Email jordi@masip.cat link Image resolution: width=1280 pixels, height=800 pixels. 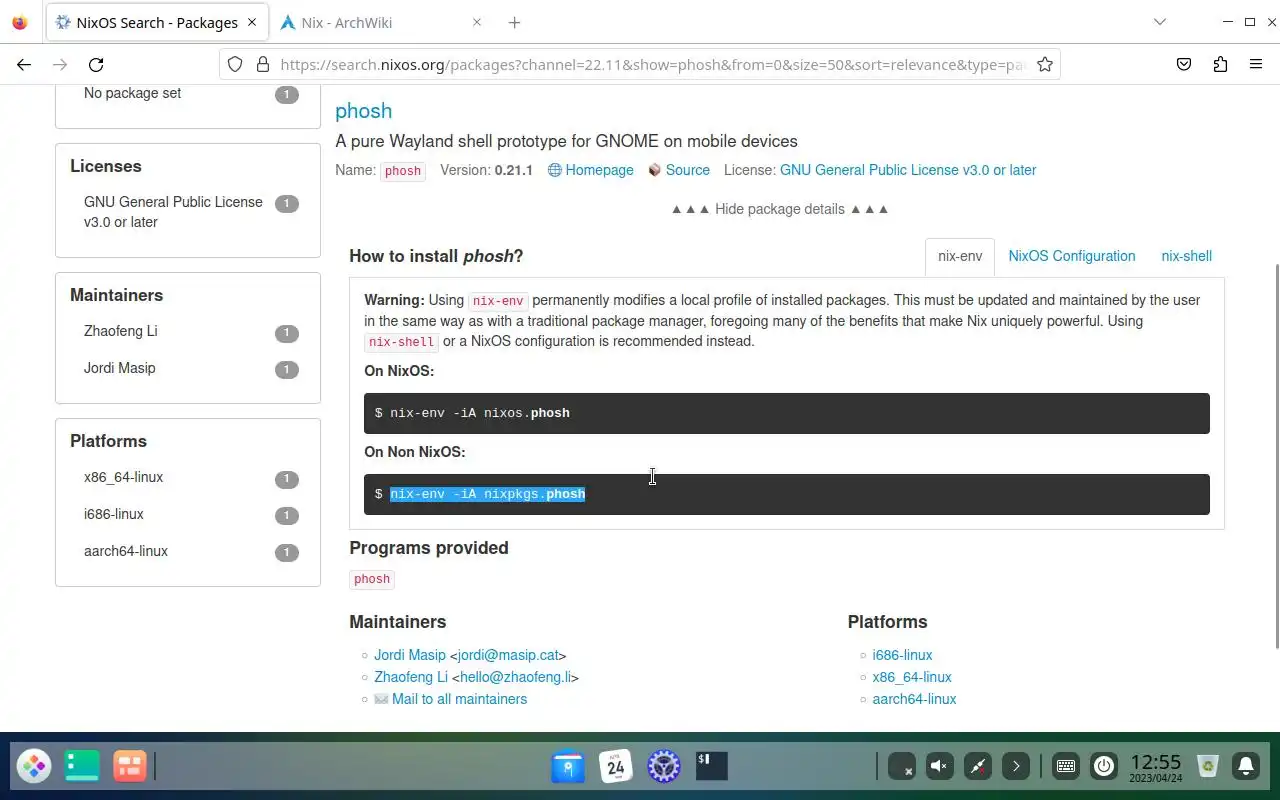pyautogui.click(x=508, y=655)
